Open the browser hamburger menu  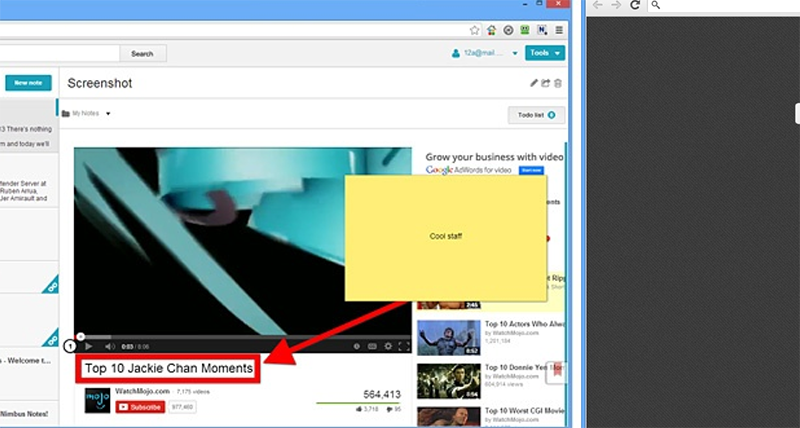tap(559, 30)
